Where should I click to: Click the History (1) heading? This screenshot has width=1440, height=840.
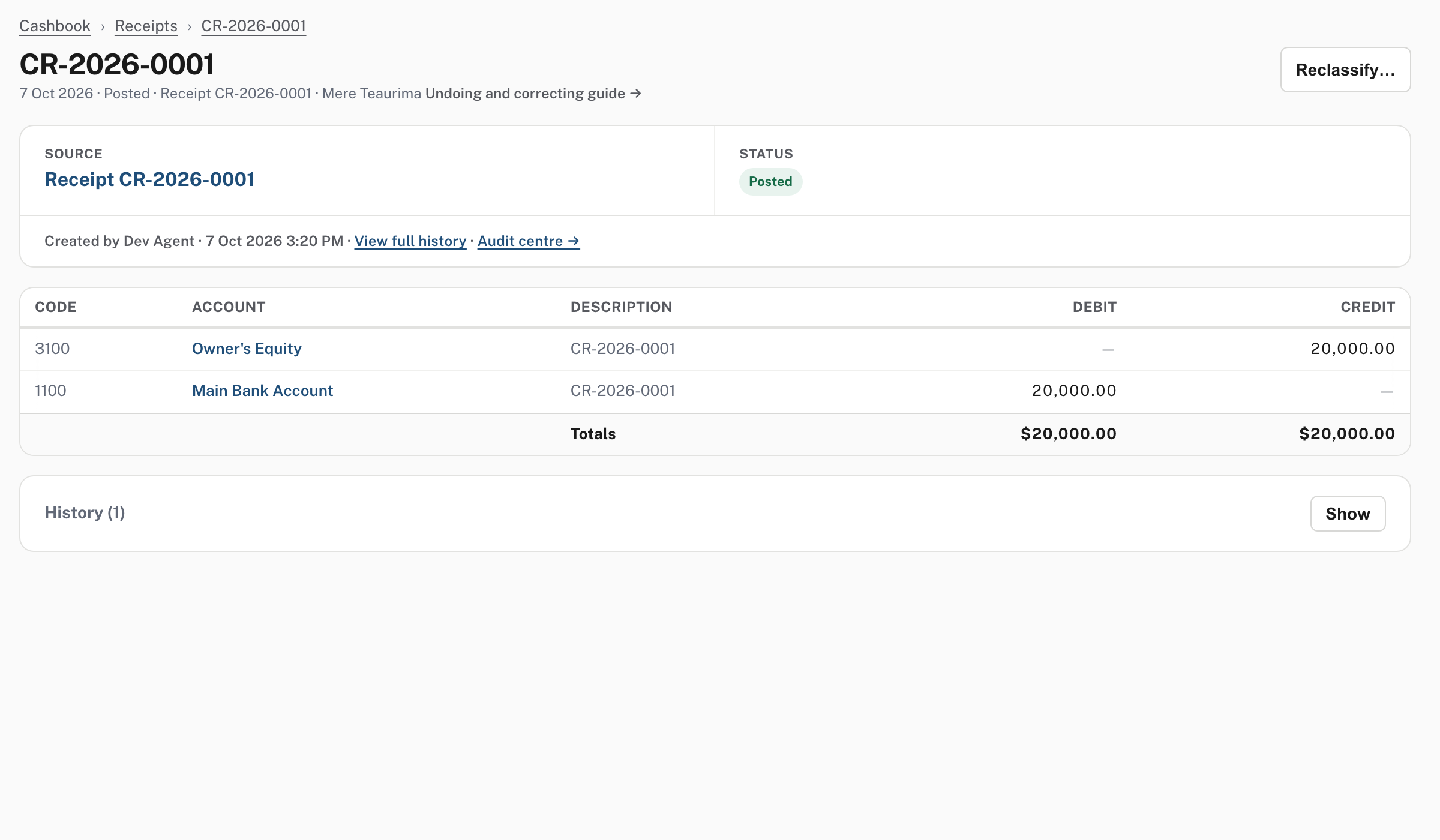85,513
